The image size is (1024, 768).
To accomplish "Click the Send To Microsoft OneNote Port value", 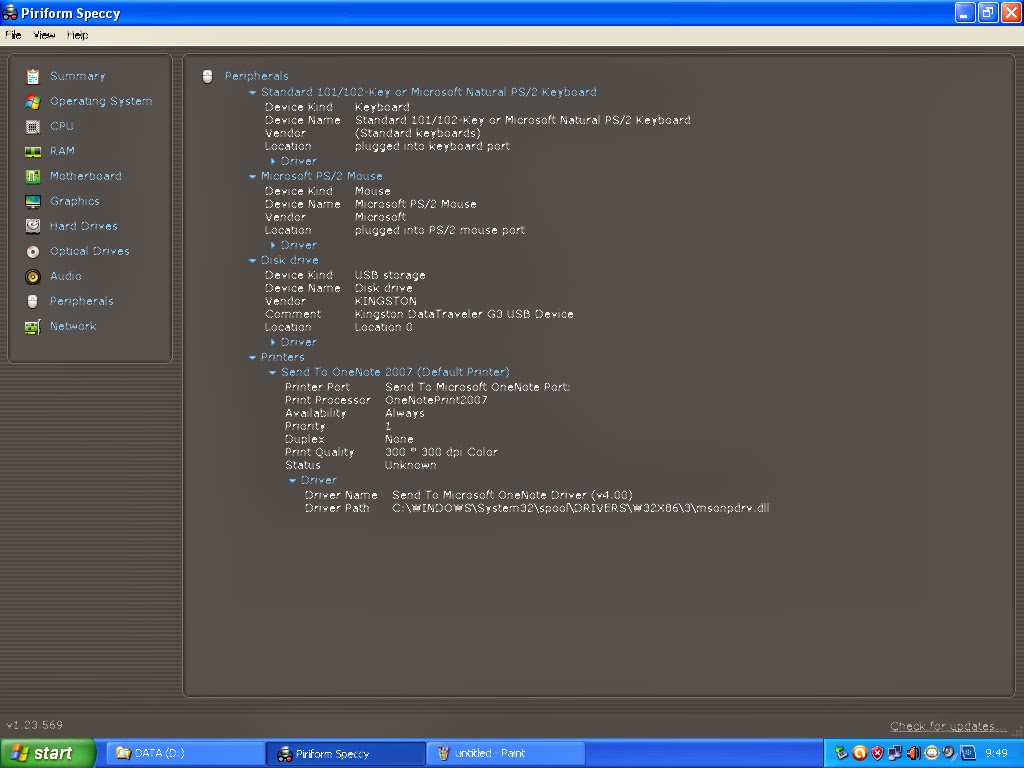I will point(477,387).
